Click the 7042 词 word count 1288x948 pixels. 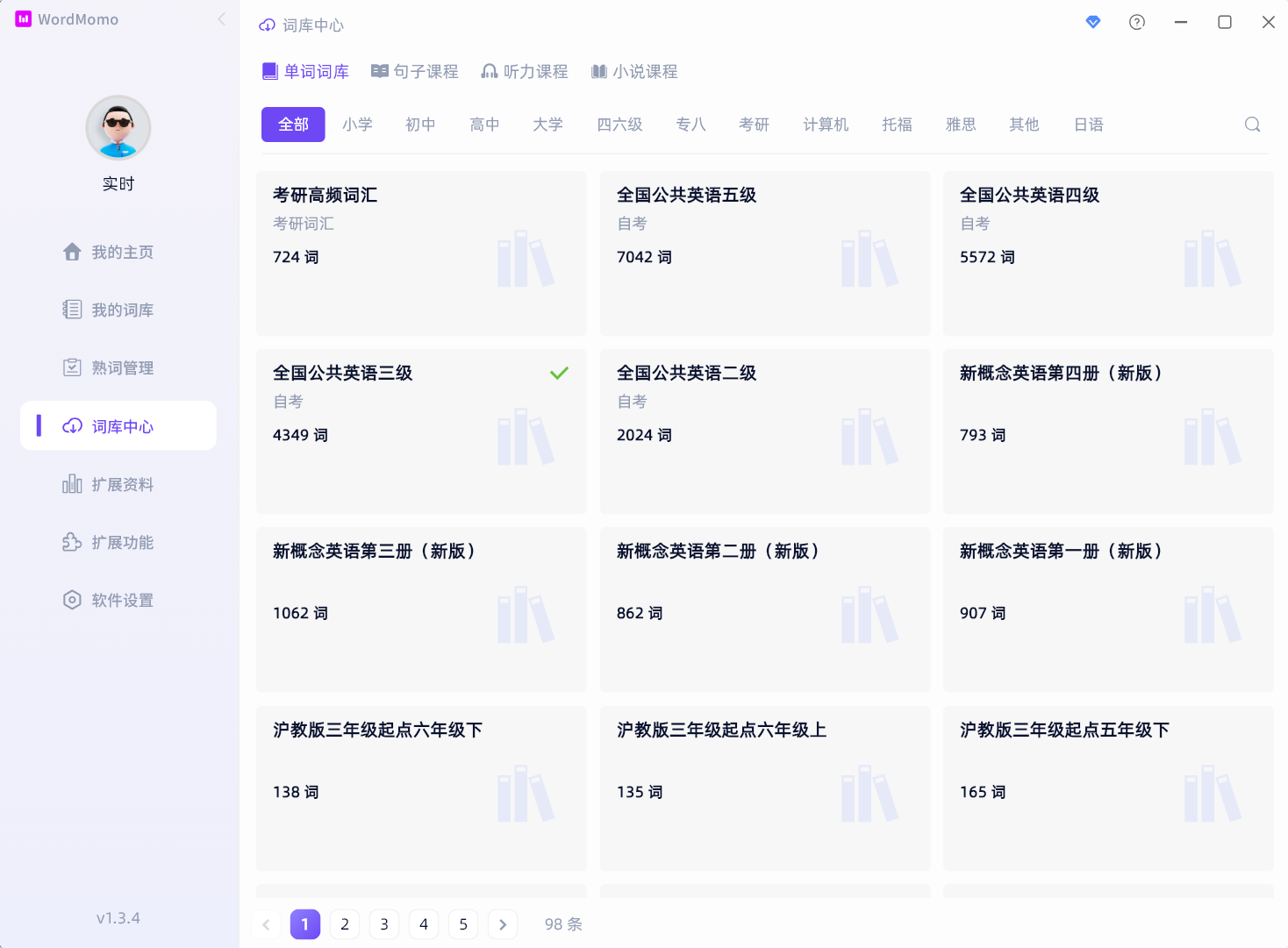644,257
